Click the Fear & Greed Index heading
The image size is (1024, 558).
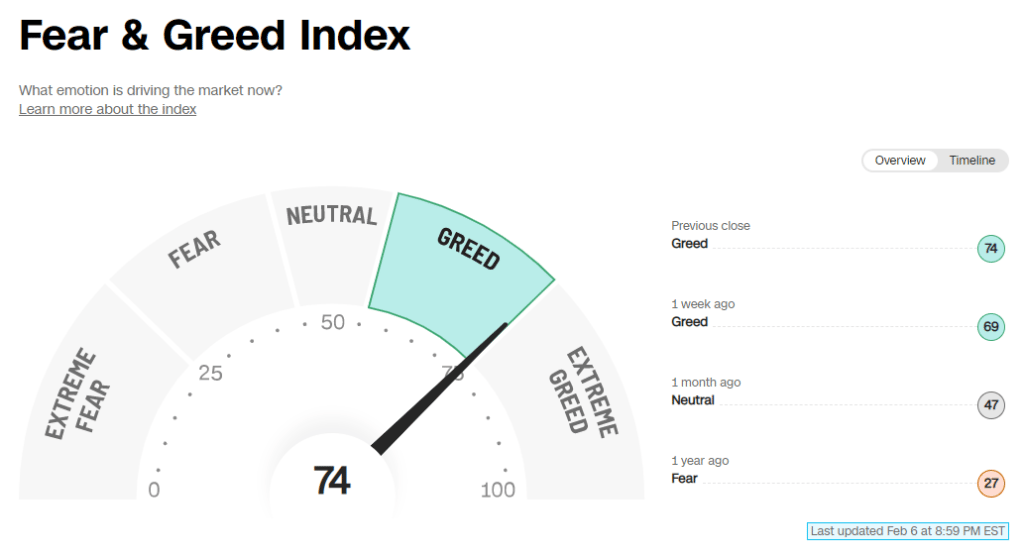(x=214, y=35)
